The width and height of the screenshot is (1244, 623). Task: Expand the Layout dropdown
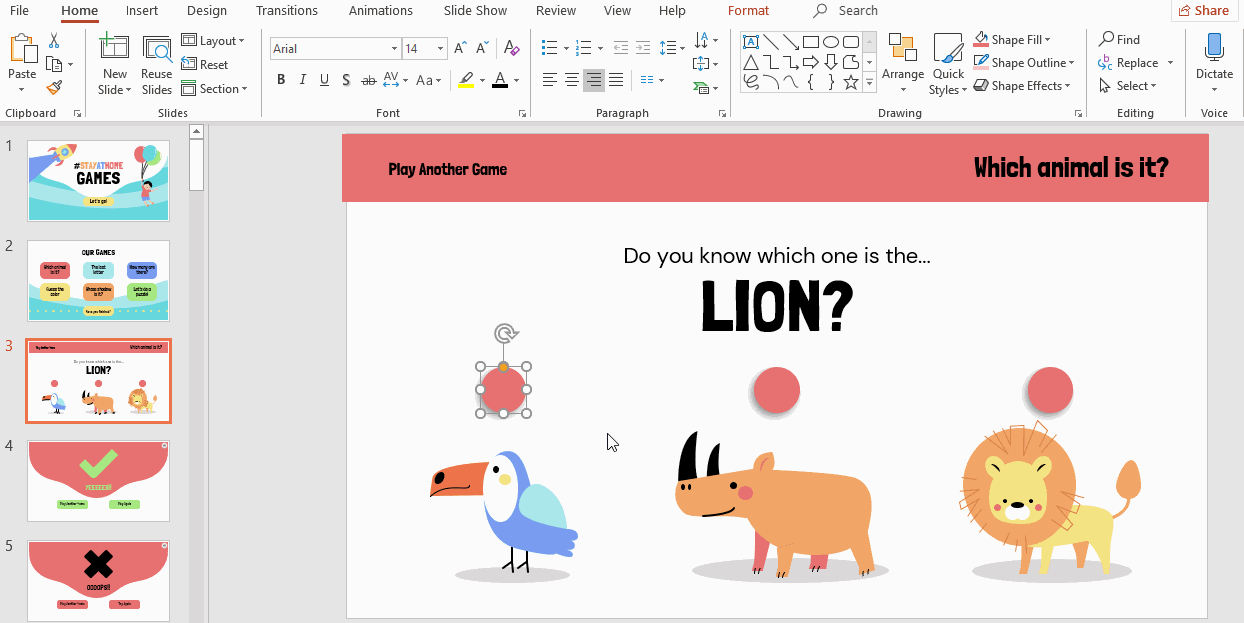pyautogui.click(x=213, y=41)
